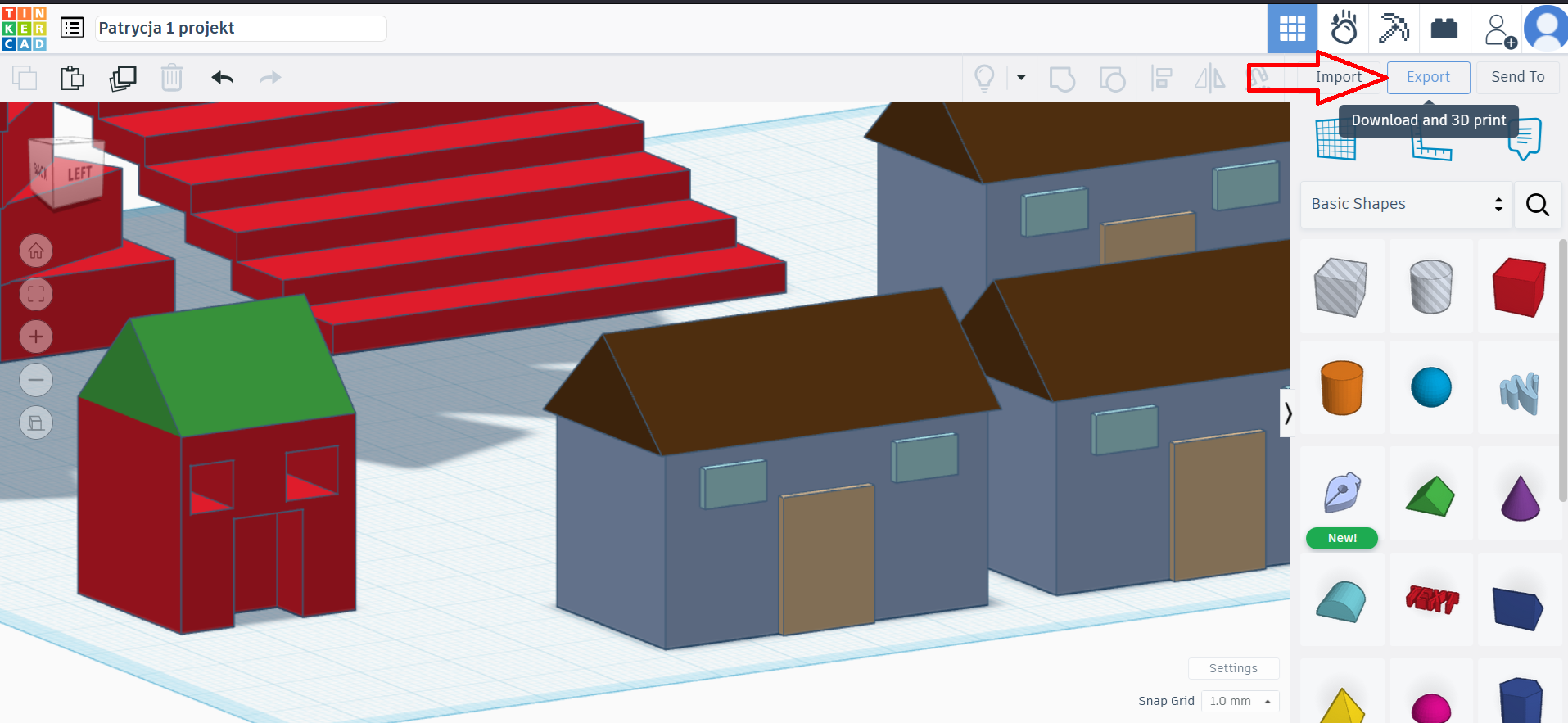Switch to home view
The width and height of the screenshot is (1568, 723).
(36, 251)
